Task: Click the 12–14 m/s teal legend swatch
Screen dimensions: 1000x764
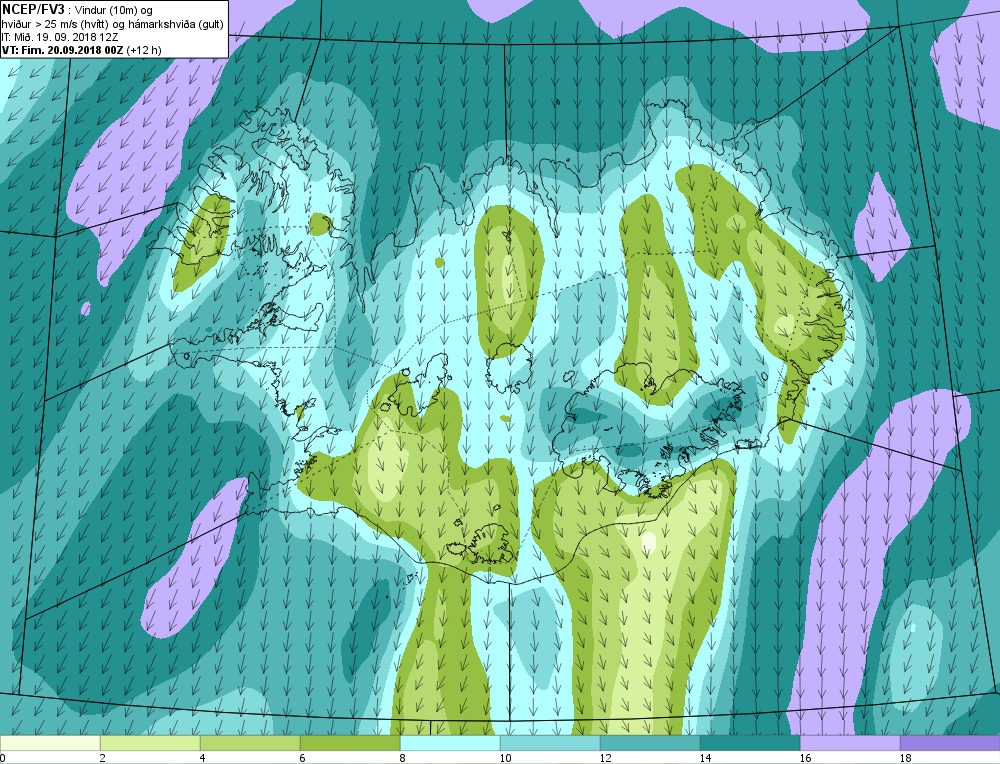Action: click(650, 743)
